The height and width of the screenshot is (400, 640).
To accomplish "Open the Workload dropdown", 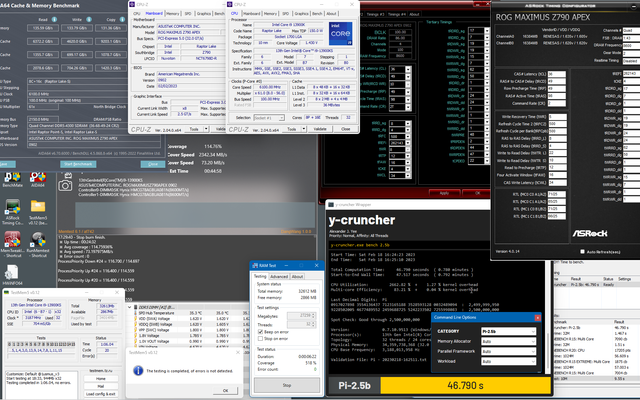I will click(x=508, y=361).
